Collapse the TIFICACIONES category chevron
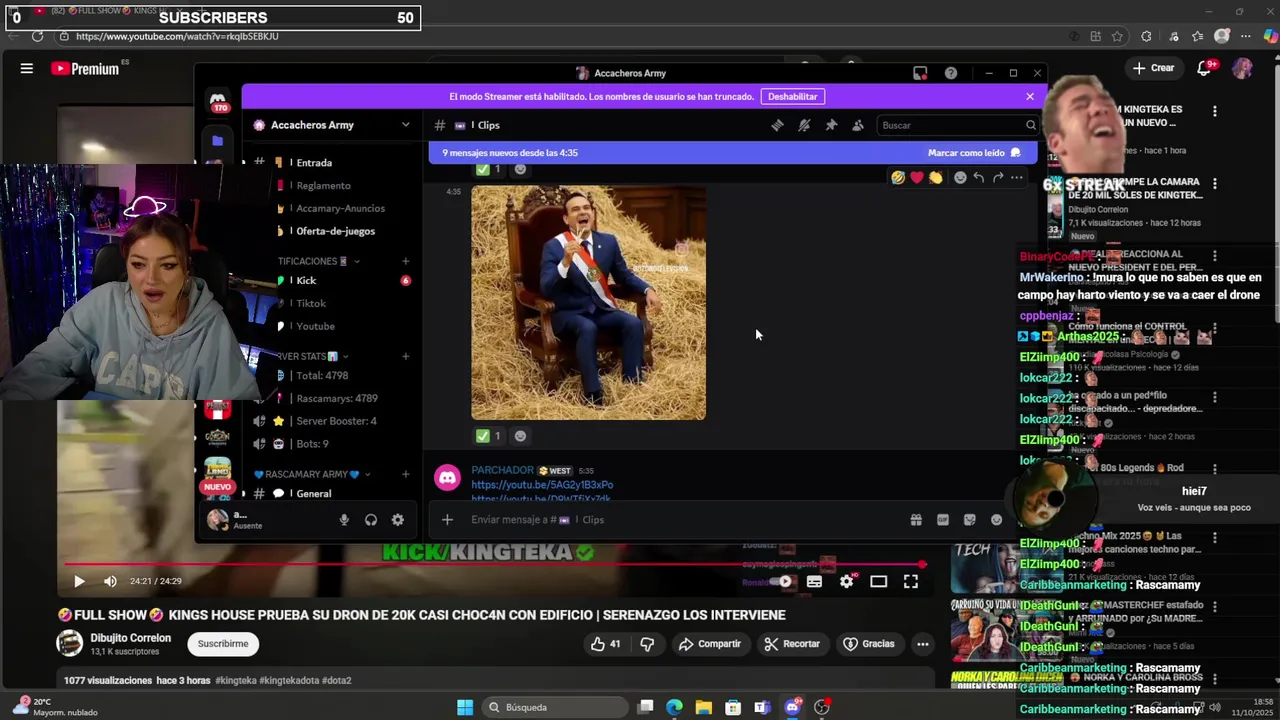 (357, 261)
